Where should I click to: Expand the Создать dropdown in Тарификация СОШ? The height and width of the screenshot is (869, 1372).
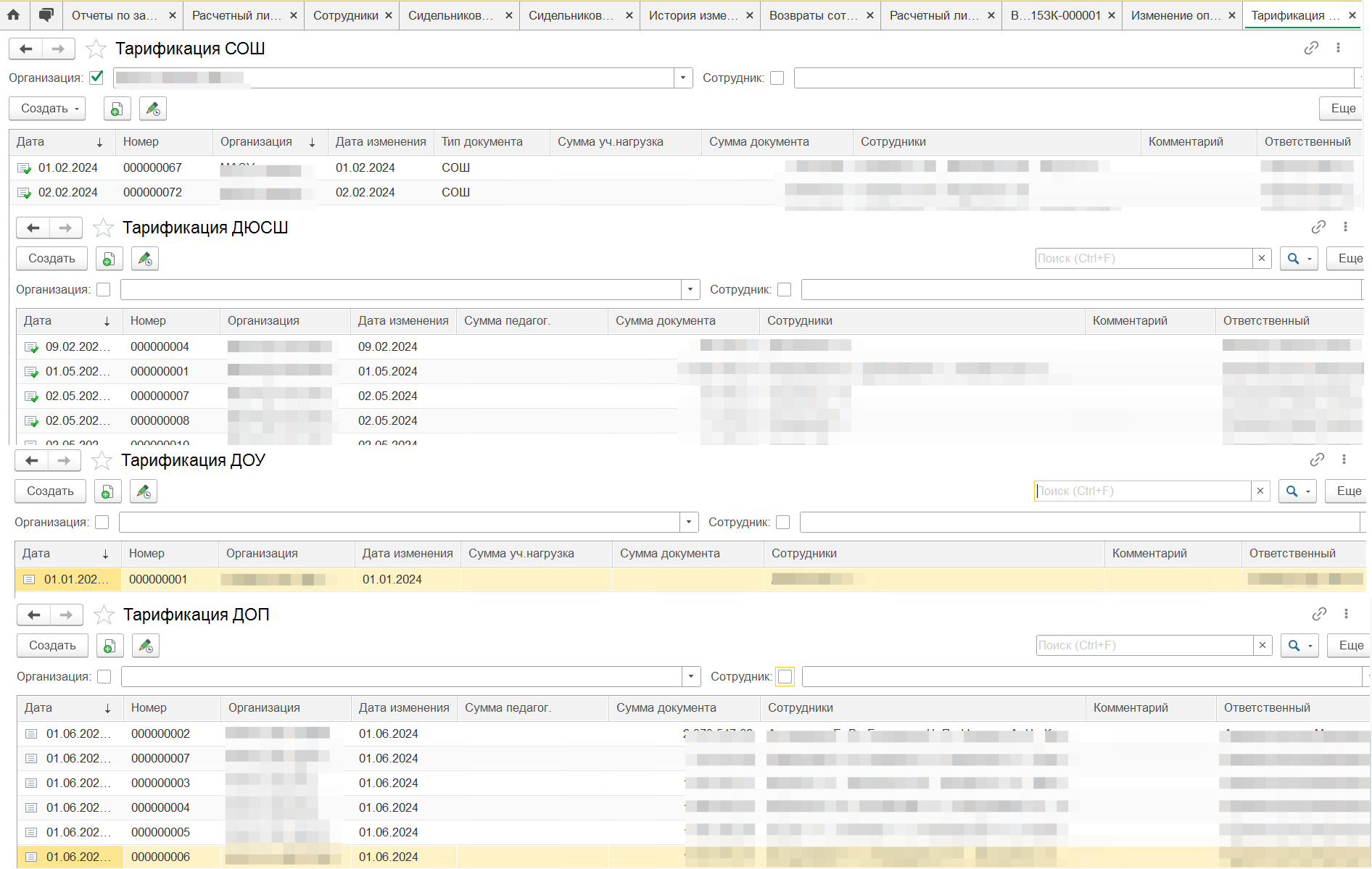pyautogui.click(x=47, y=109)
